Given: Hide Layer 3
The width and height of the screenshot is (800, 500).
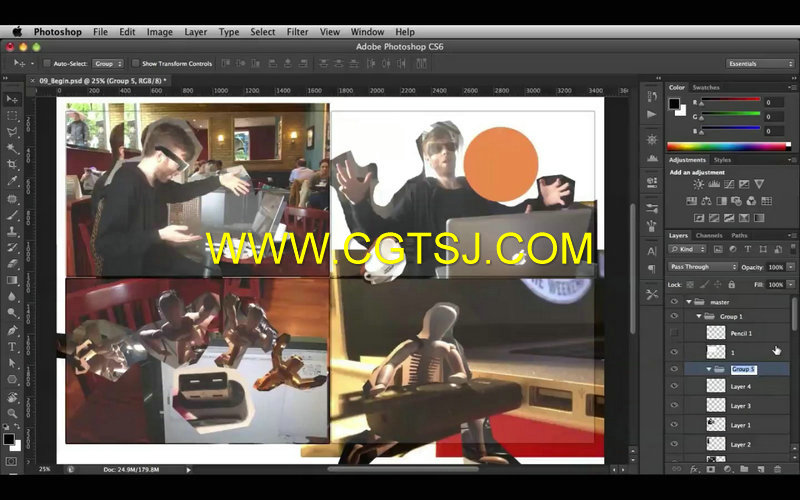Looking at the screenshot, I should click(x=674, y=406).
